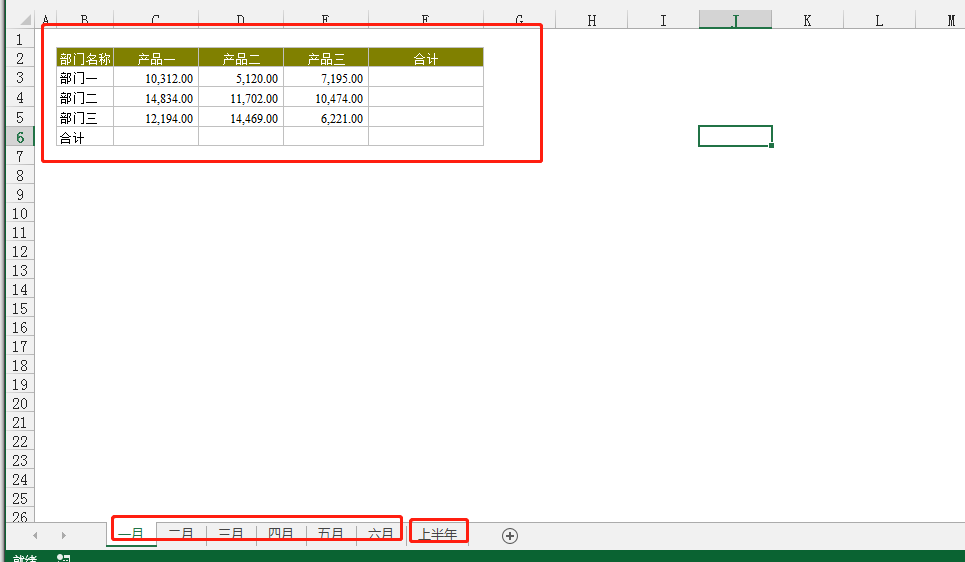This screenshot has height=562, width=965.
Task: Select all cells via corner triangle
Action: [25, 20]
